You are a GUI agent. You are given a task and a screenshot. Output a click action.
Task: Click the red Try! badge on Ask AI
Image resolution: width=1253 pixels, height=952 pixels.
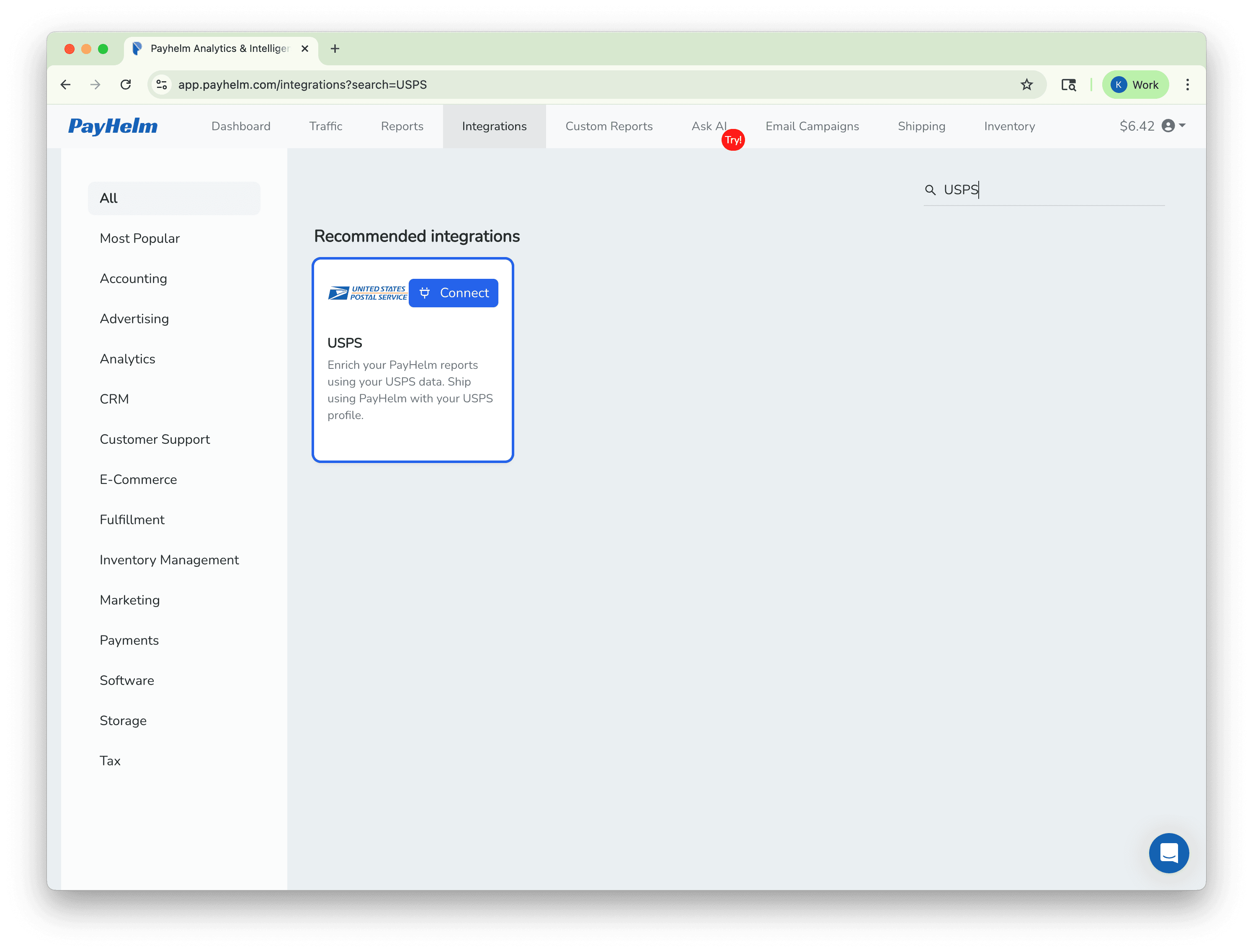pos(733,139)
